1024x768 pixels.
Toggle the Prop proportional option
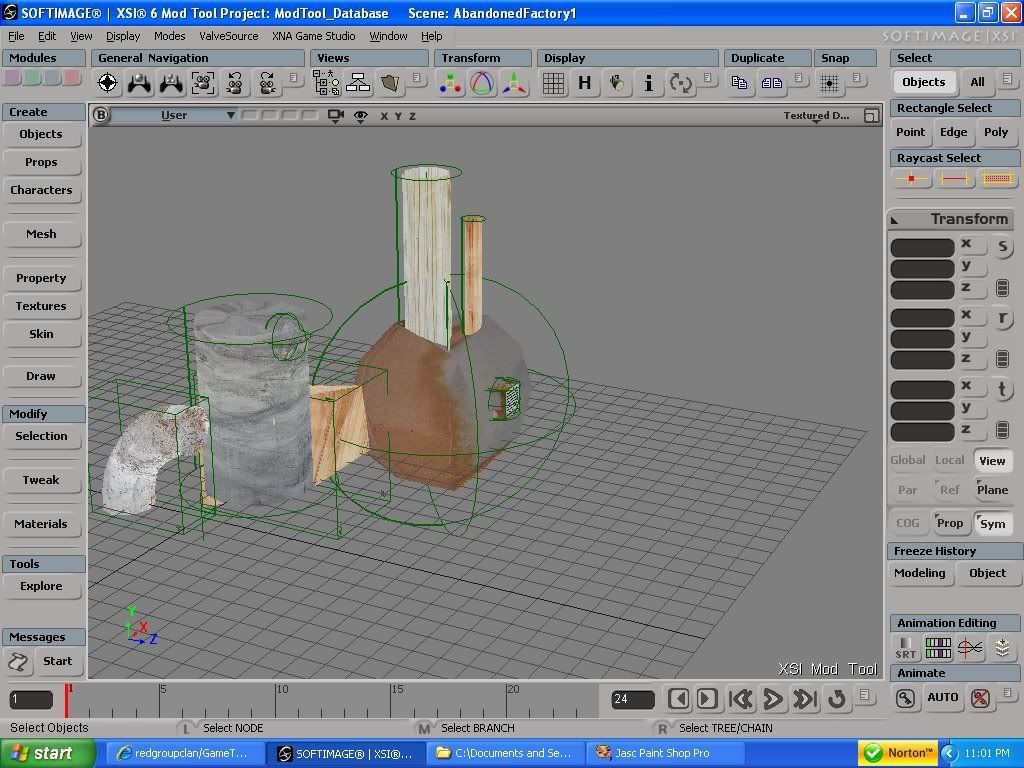pos(950,523)
